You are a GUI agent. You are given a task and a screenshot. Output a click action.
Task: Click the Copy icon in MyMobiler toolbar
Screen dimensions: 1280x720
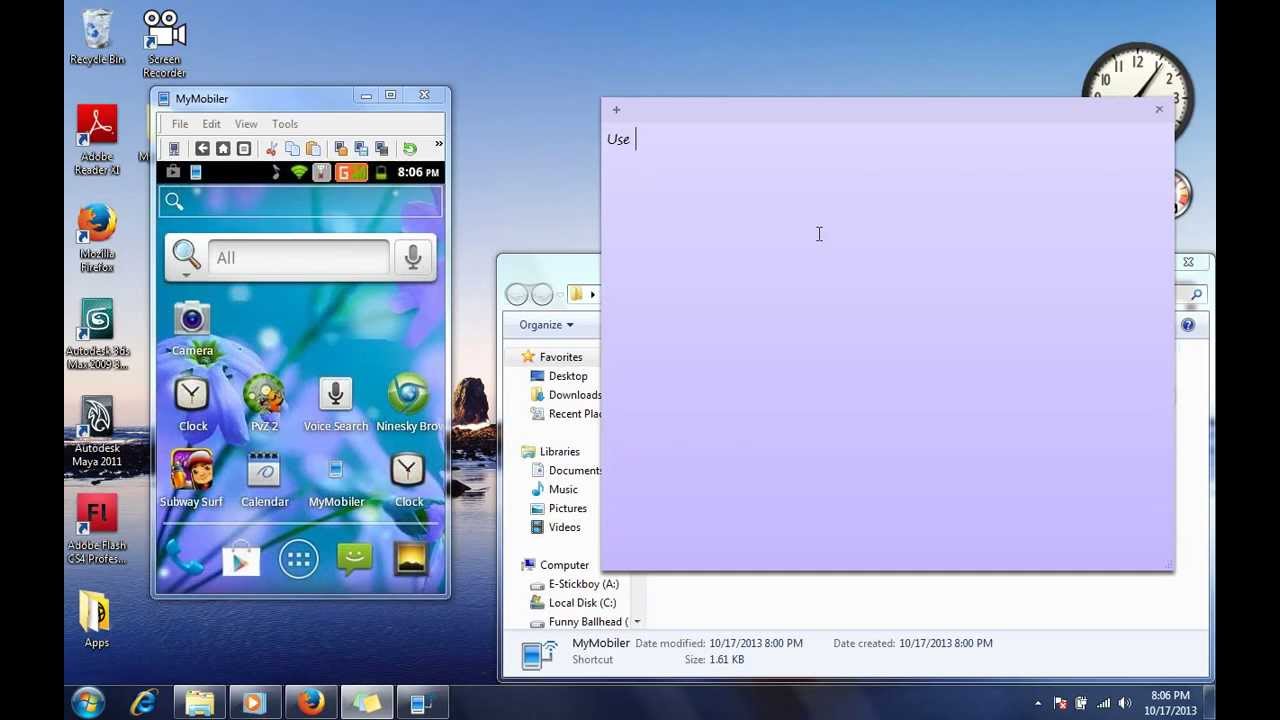click(292, 149)
